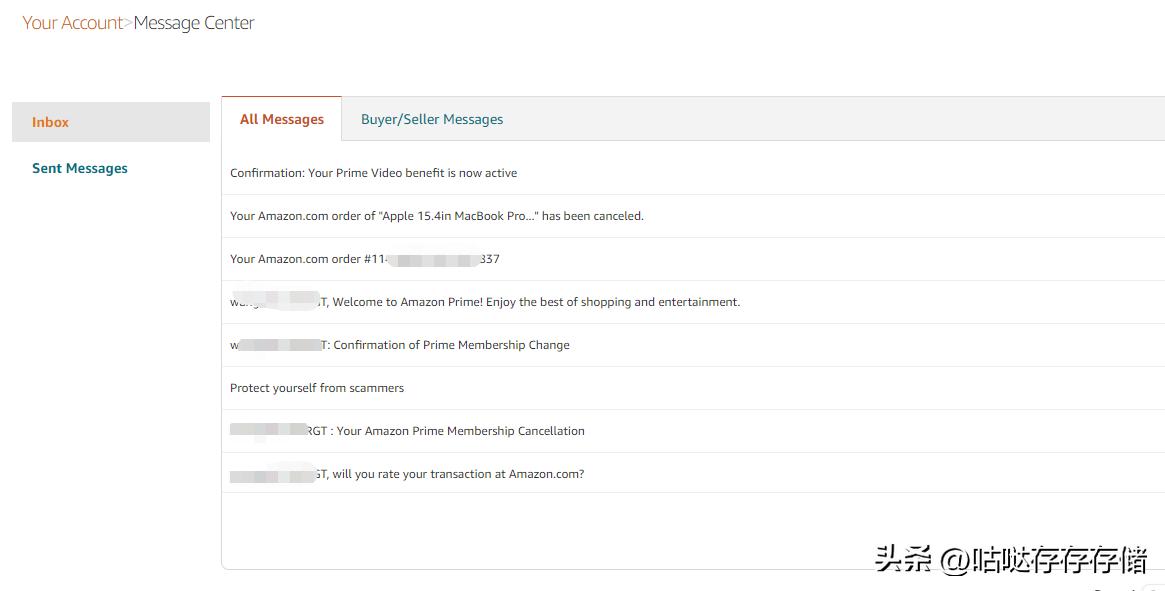Image resolution: width=1165 pixels, height=591 pixels.
Task: Open the Welcome to Amazon Prime message
Action: pyautogui.click(x=535, y=302)
